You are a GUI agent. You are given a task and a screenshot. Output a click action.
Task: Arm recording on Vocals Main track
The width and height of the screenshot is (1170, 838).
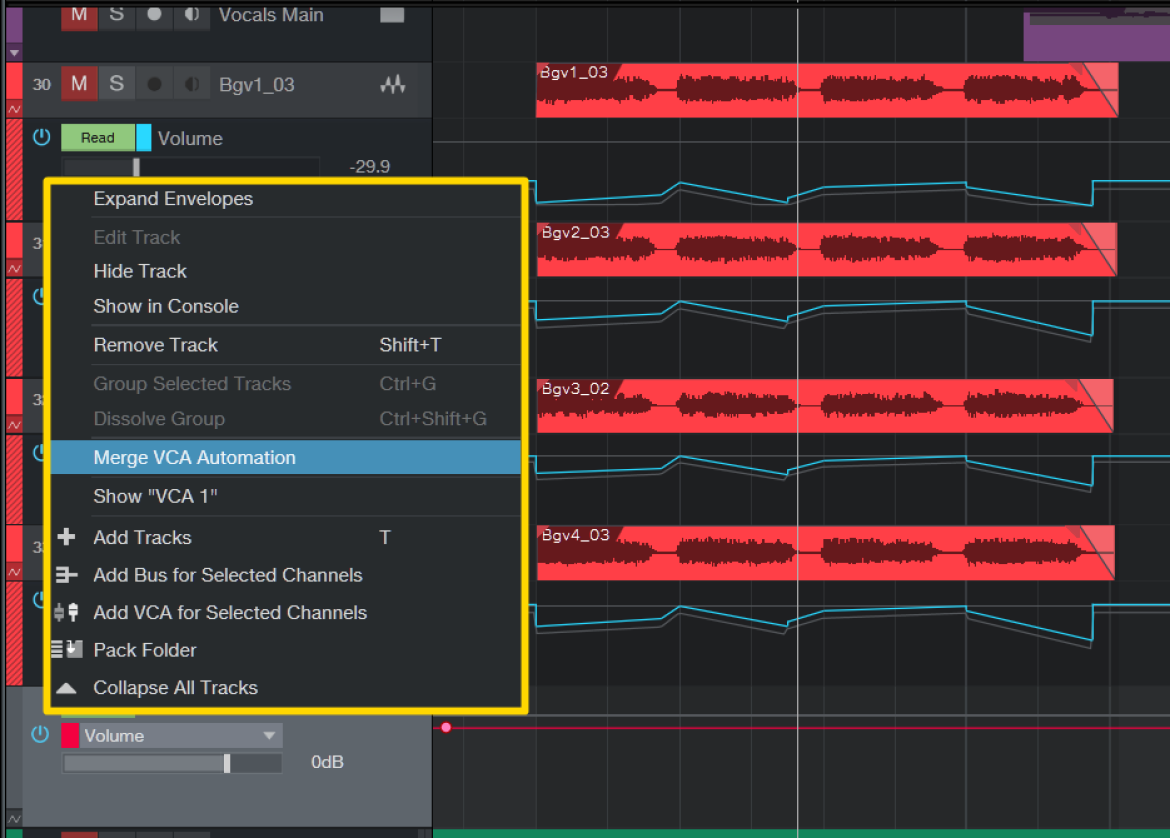[154, 16]
